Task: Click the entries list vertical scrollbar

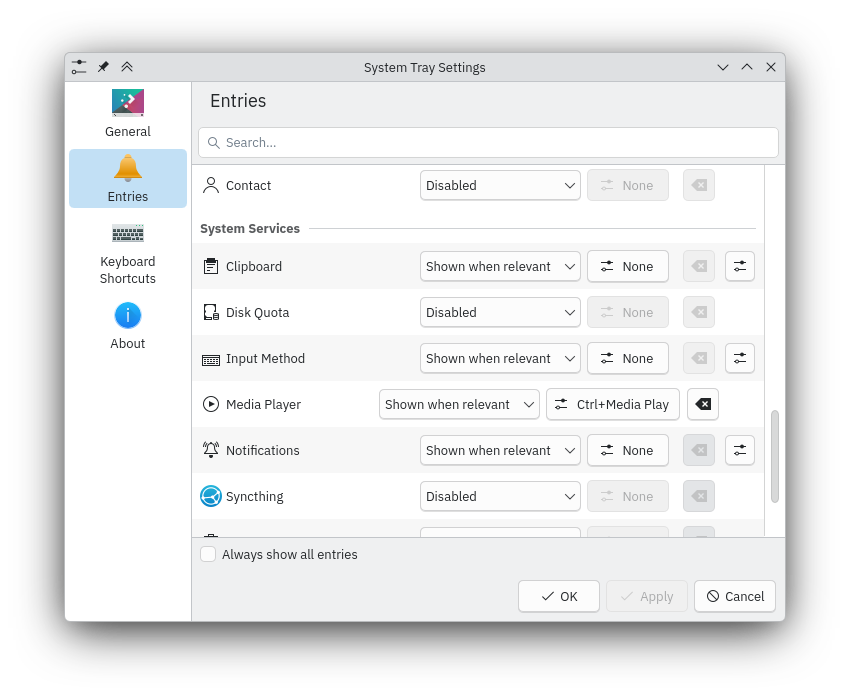Action: [774, 455]
